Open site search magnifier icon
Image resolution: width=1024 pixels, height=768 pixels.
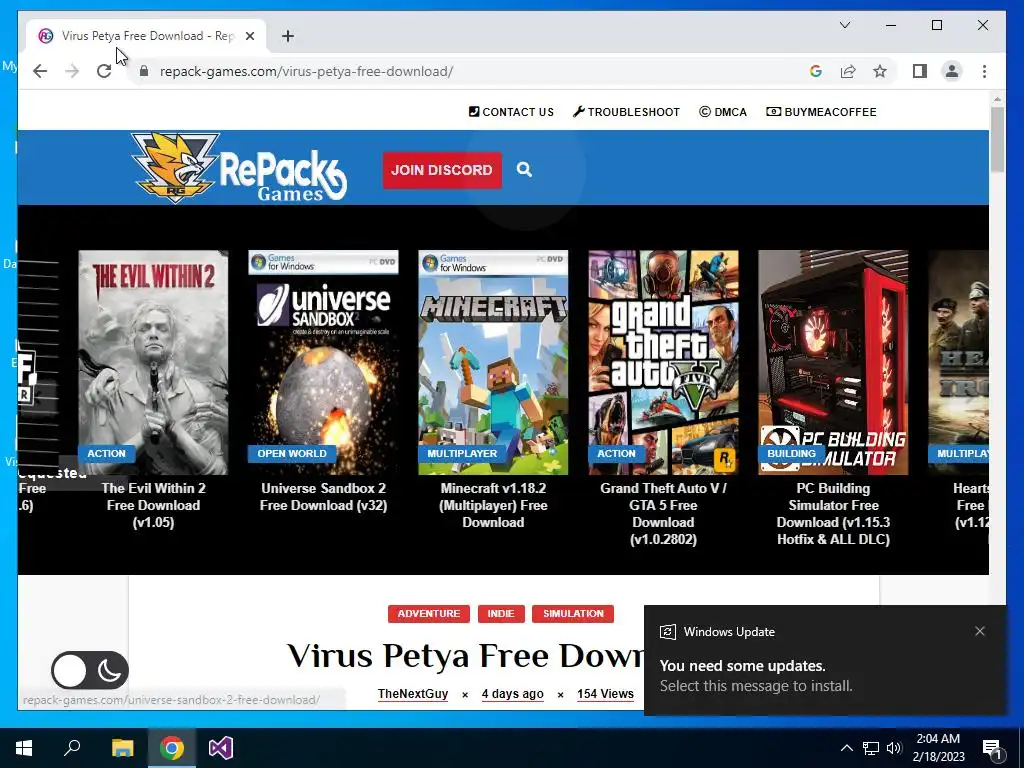[524, 170]
